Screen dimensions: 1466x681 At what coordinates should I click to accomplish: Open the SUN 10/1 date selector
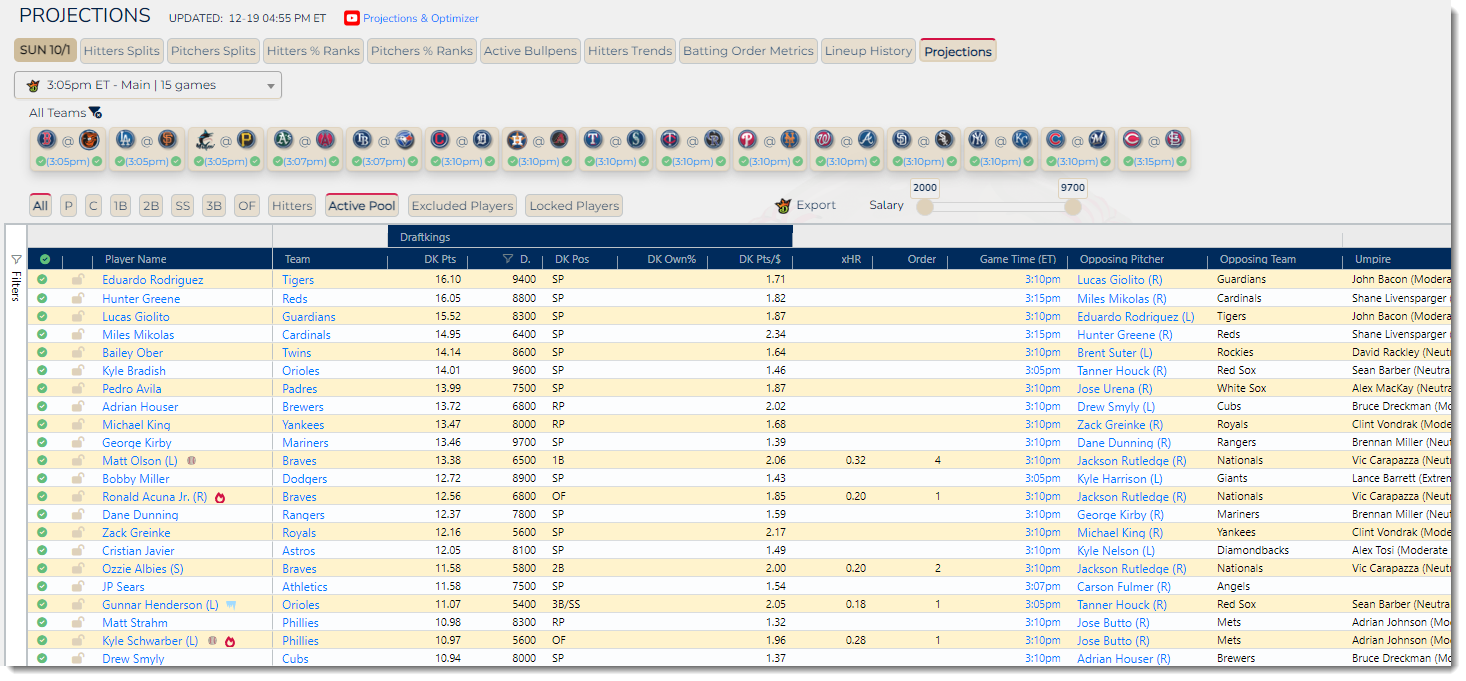[x=45, y=51]
